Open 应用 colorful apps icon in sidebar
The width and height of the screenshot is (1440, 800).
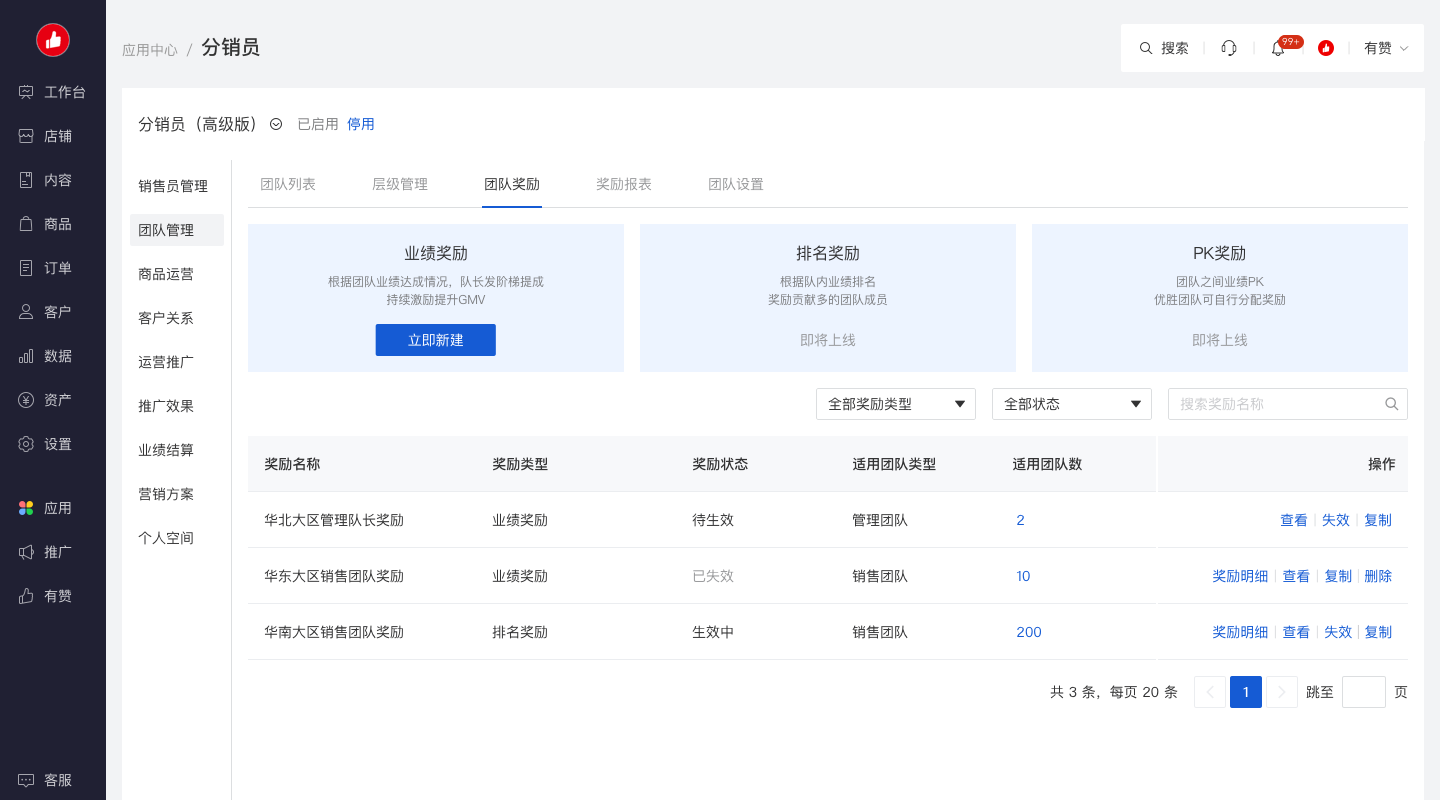[26, 508]
